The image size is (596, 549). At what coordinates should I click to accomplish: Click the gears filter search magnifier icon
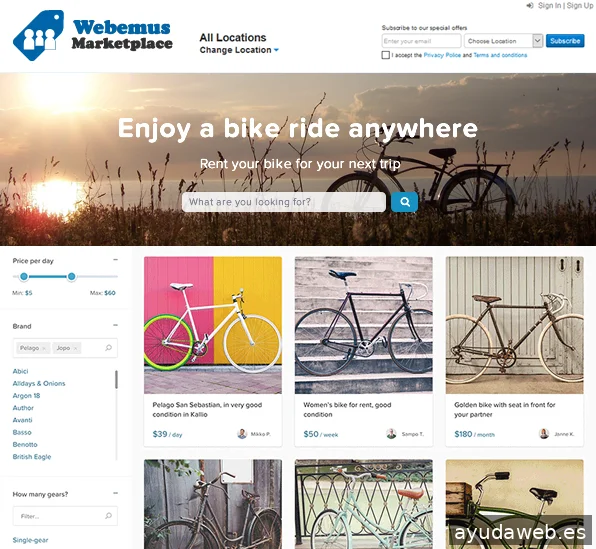click(x=108, y=516)
